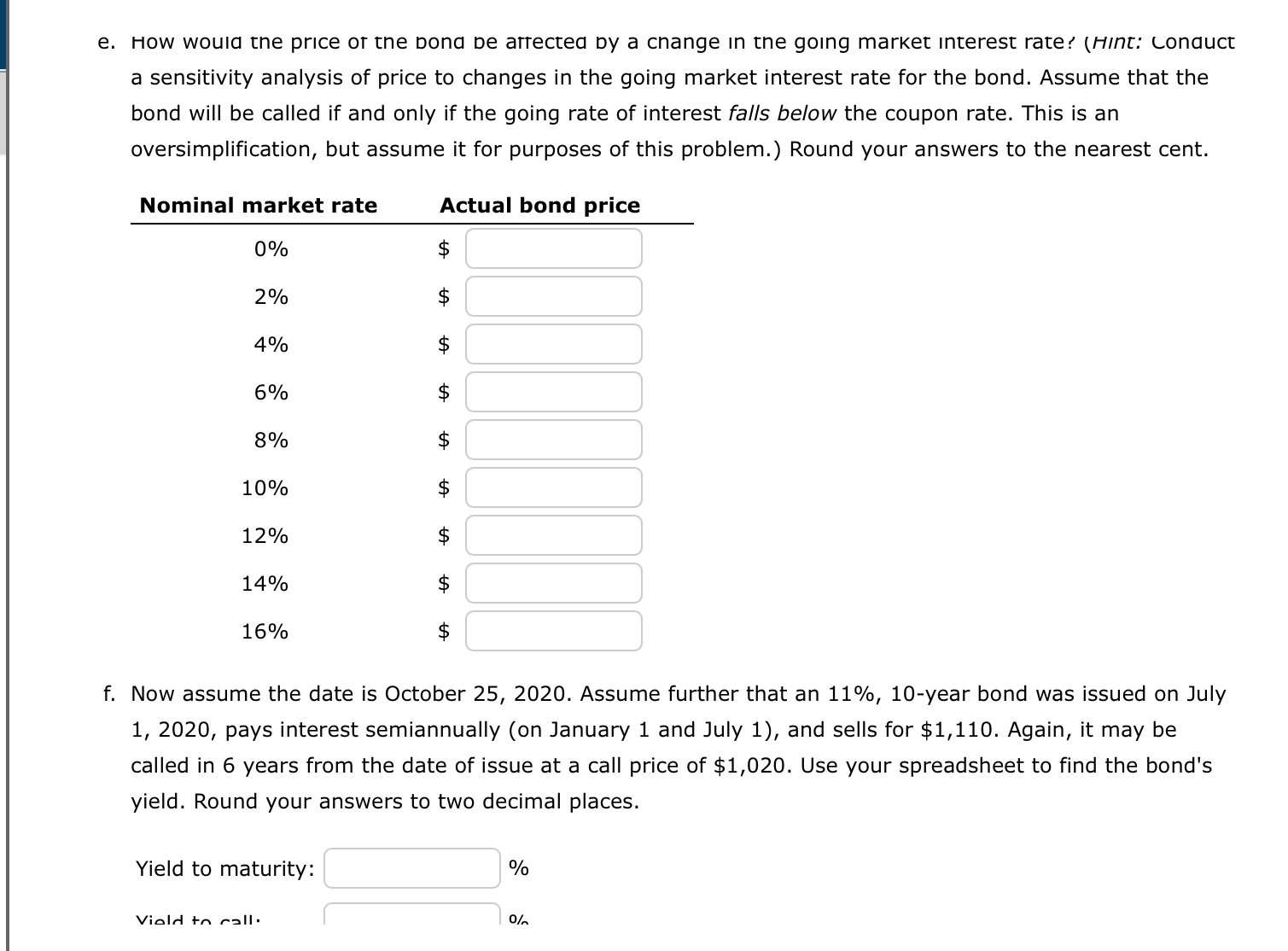Click the percent sign after Yield to maturity
The image size is (1288, 951).
pyautogui.click(x=517, y=867)
